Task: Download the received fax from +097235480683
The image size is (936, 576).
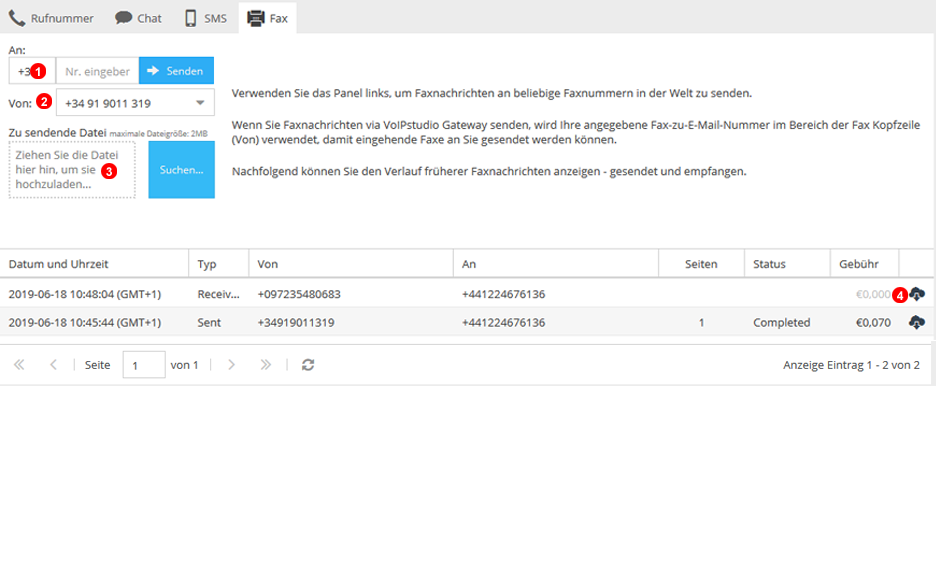Action: (x=916, y=294)
